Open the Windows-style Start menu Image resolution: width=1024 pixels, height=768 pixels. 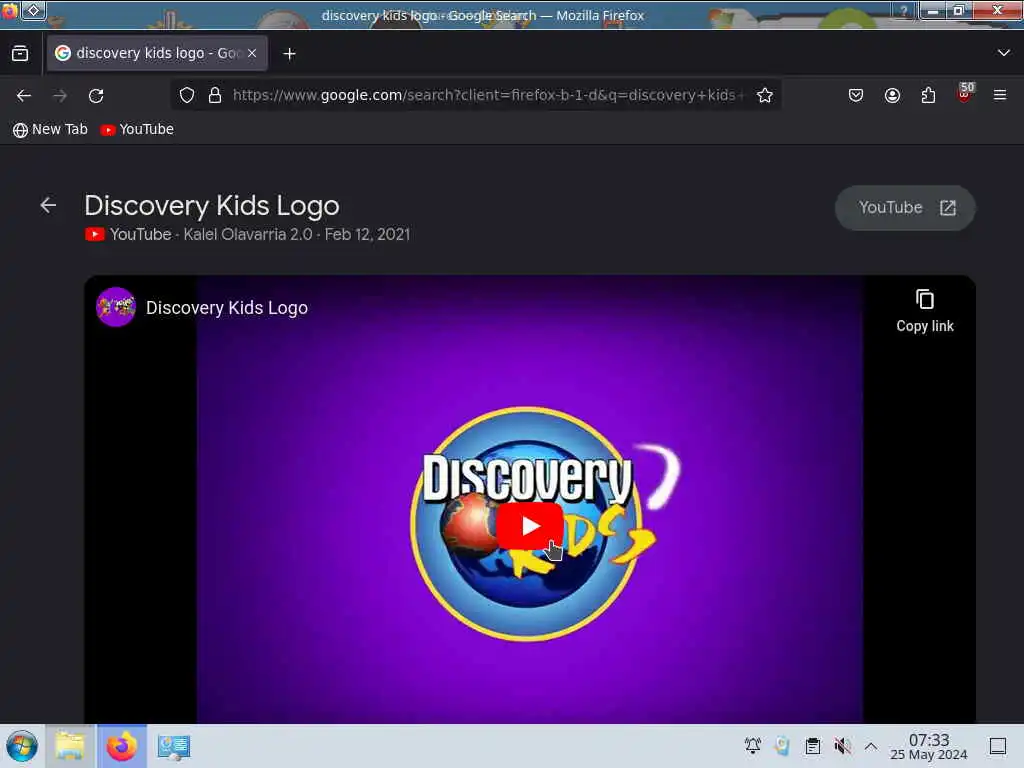pos(22,746)
